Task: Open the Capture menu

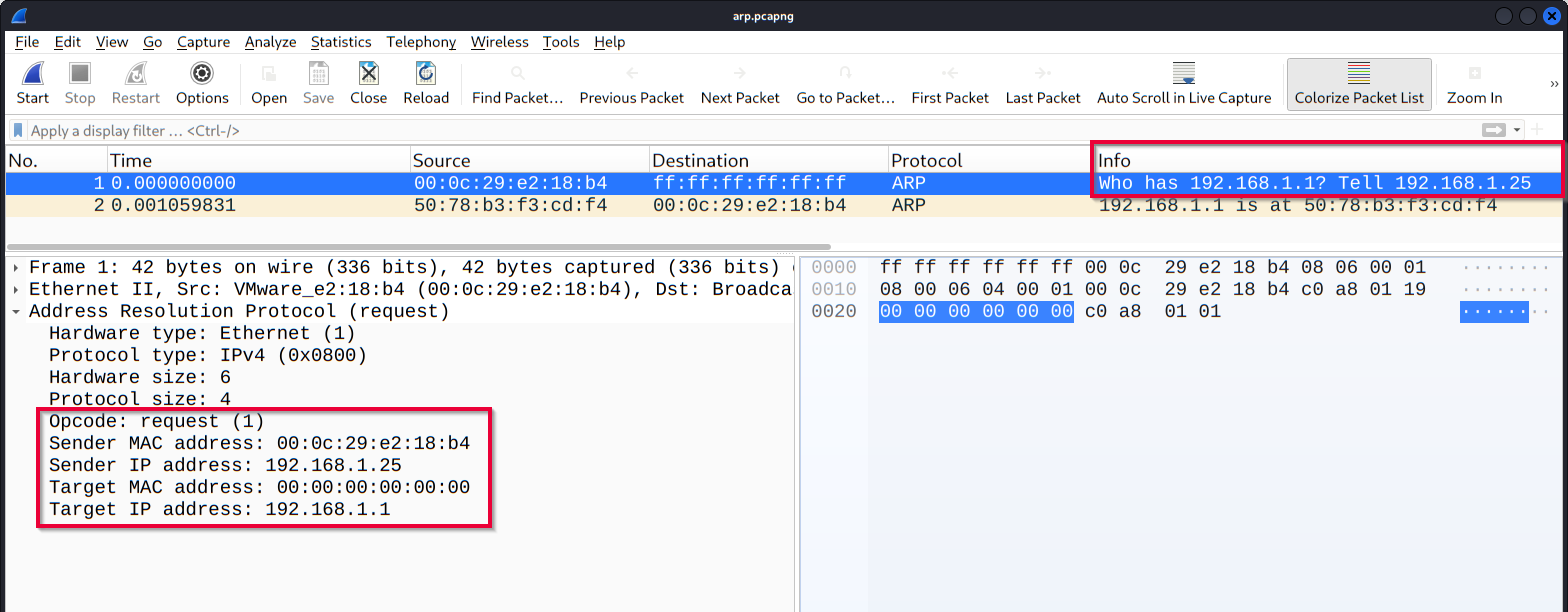Action: tap(203, 42)
